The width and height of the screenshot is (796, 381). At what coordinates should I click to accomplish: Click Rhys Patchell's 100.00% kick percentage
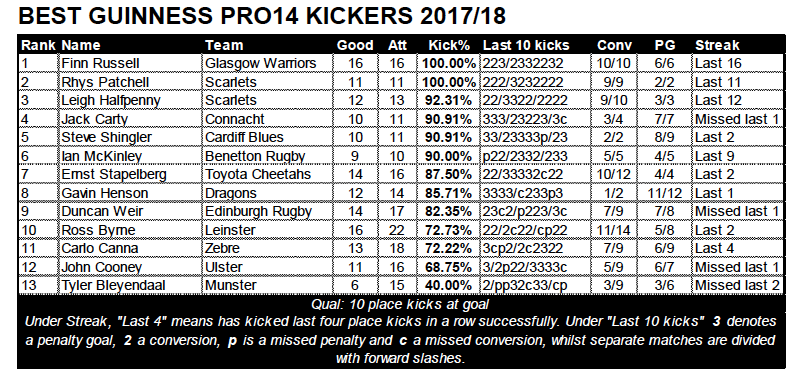coord(451,82)
